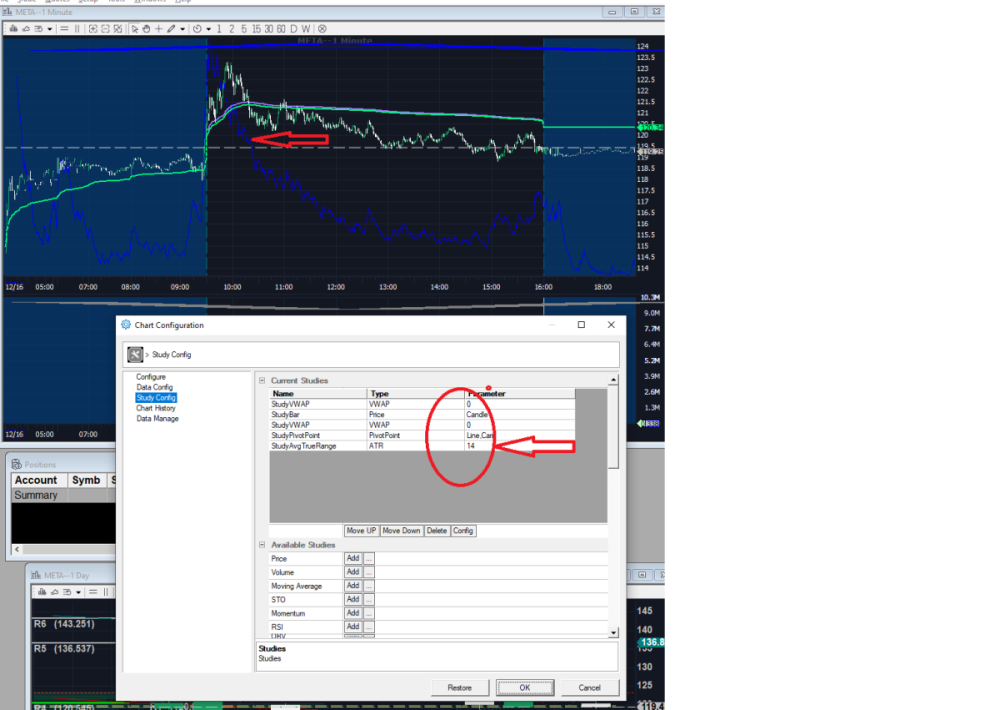Viewport: 1000px width, 710px height.
Task: Click the horizontal lines icon in toolbar
Action: point(64,29)
